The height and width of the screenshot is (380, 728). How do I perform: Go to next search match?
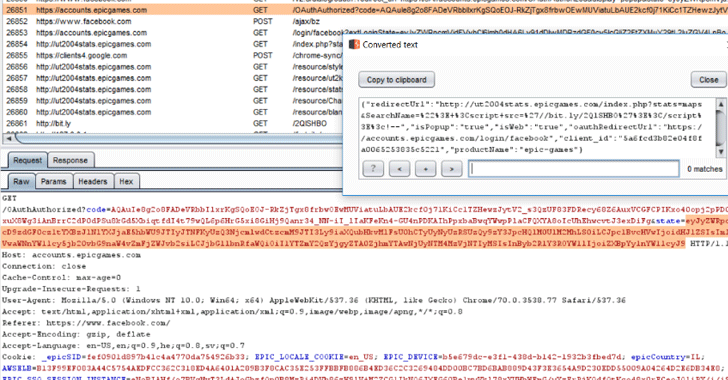(x=452, y=169)
